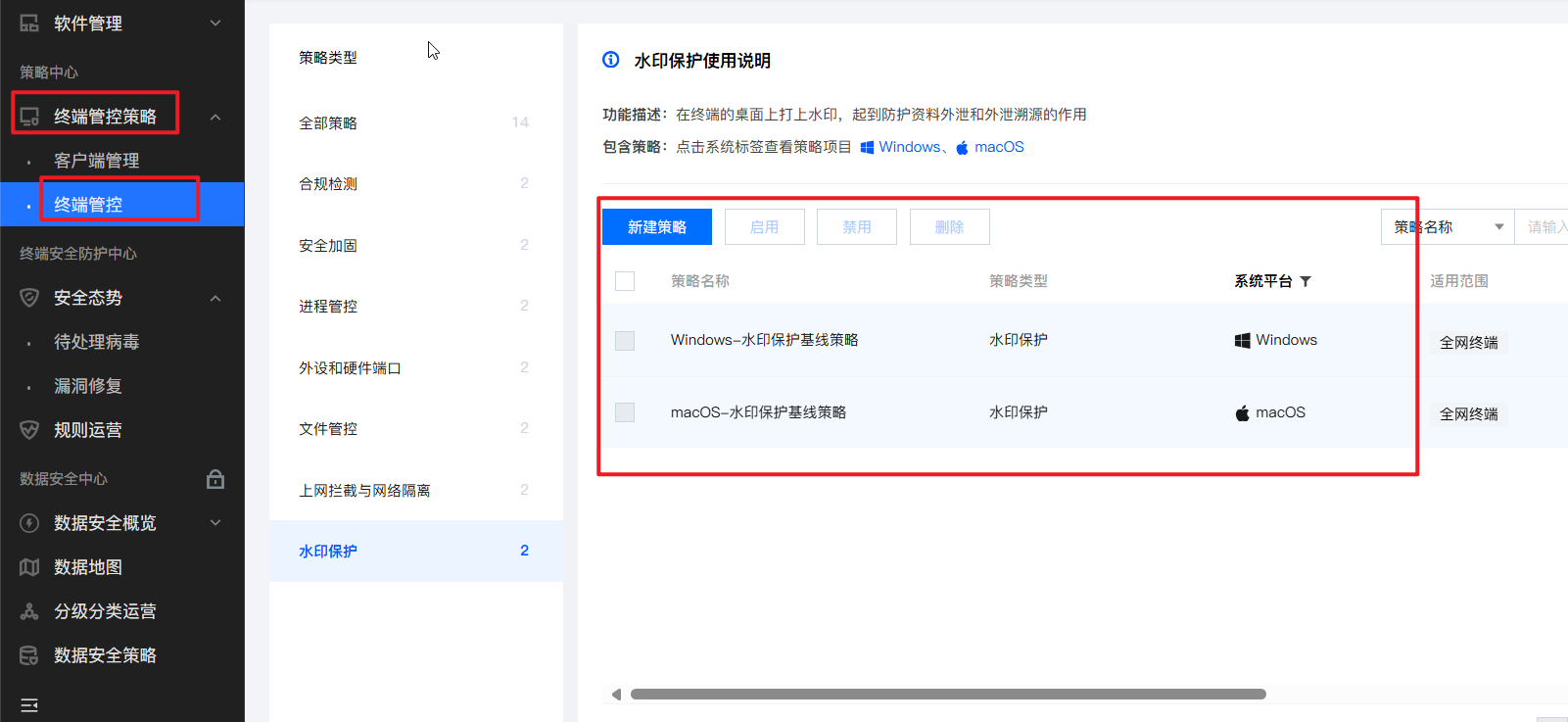
Task: Click the 新建策略 button
Action: [x=657, y=227]
